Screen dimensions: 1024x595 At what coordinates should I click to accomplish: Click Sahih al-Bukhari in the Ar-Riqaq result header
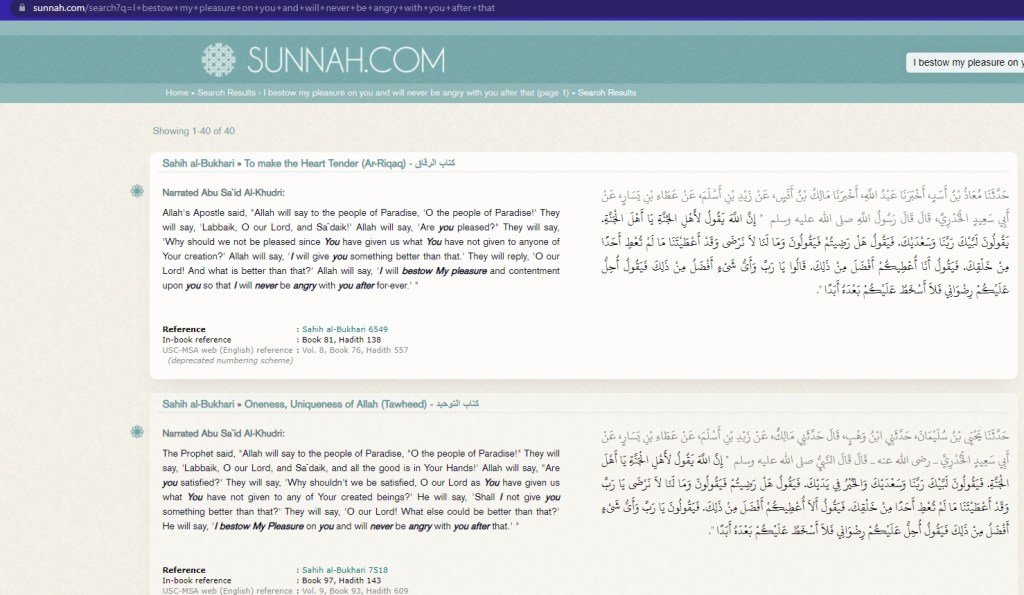[200, 162]
